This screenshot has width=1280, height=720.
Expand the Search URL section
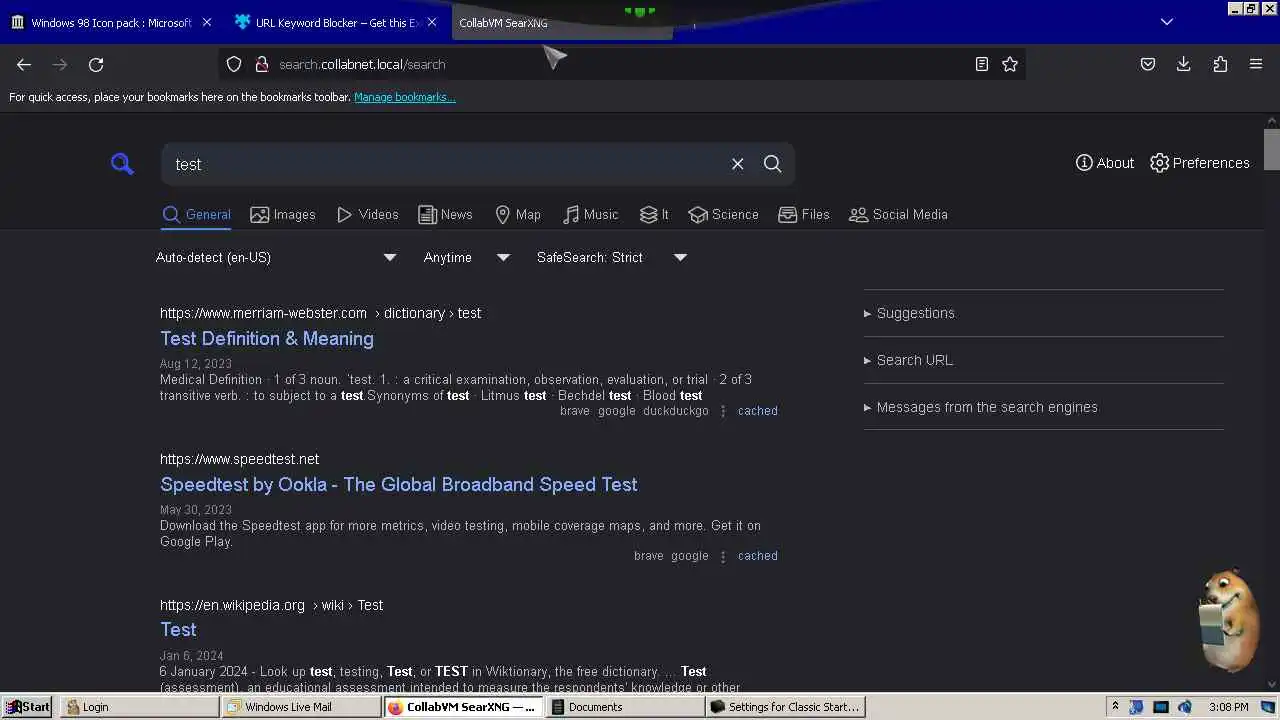[x=908, y=360]
